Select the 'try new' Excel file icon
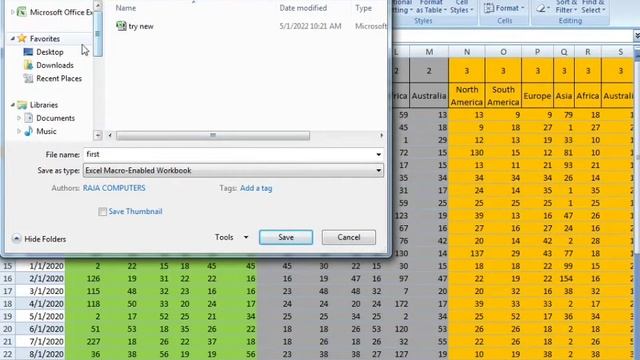 [x=121, y=26]
